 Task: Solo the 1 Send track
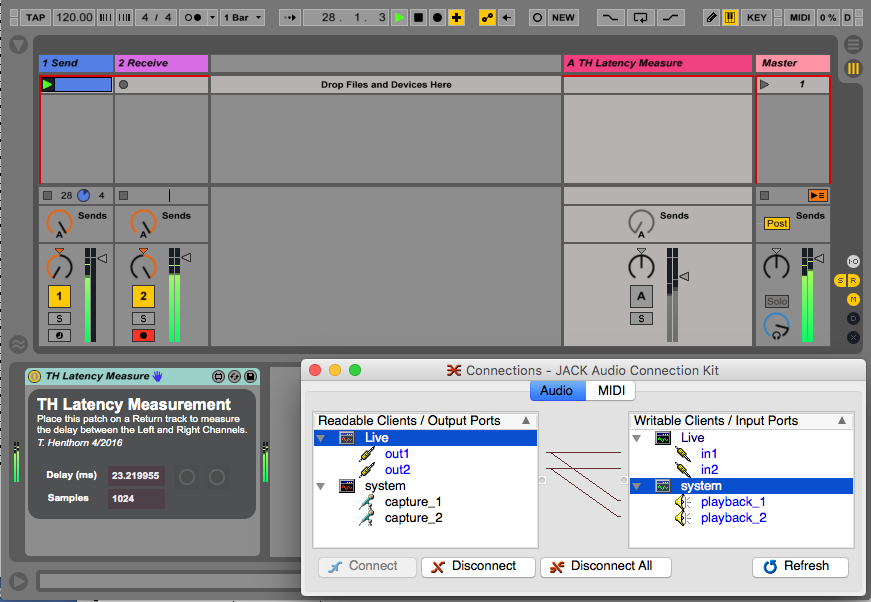[x=59, y=319]
